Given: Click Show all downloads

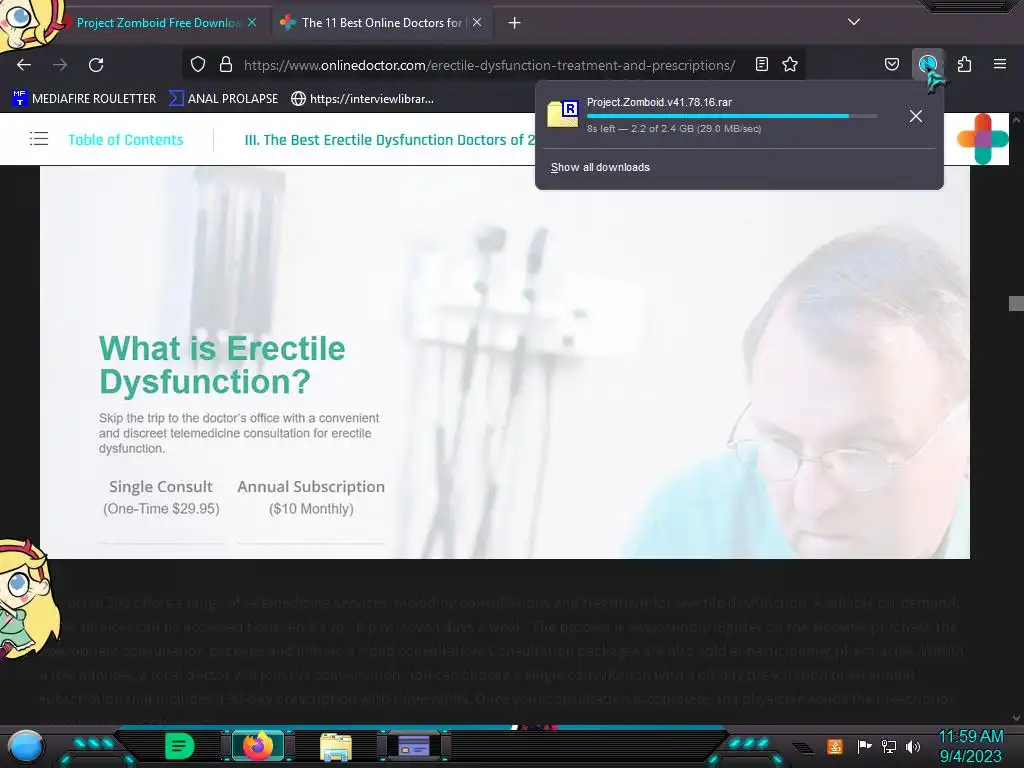Looking at the screenshot, I should pyautogui.click(x=600, y=167).
